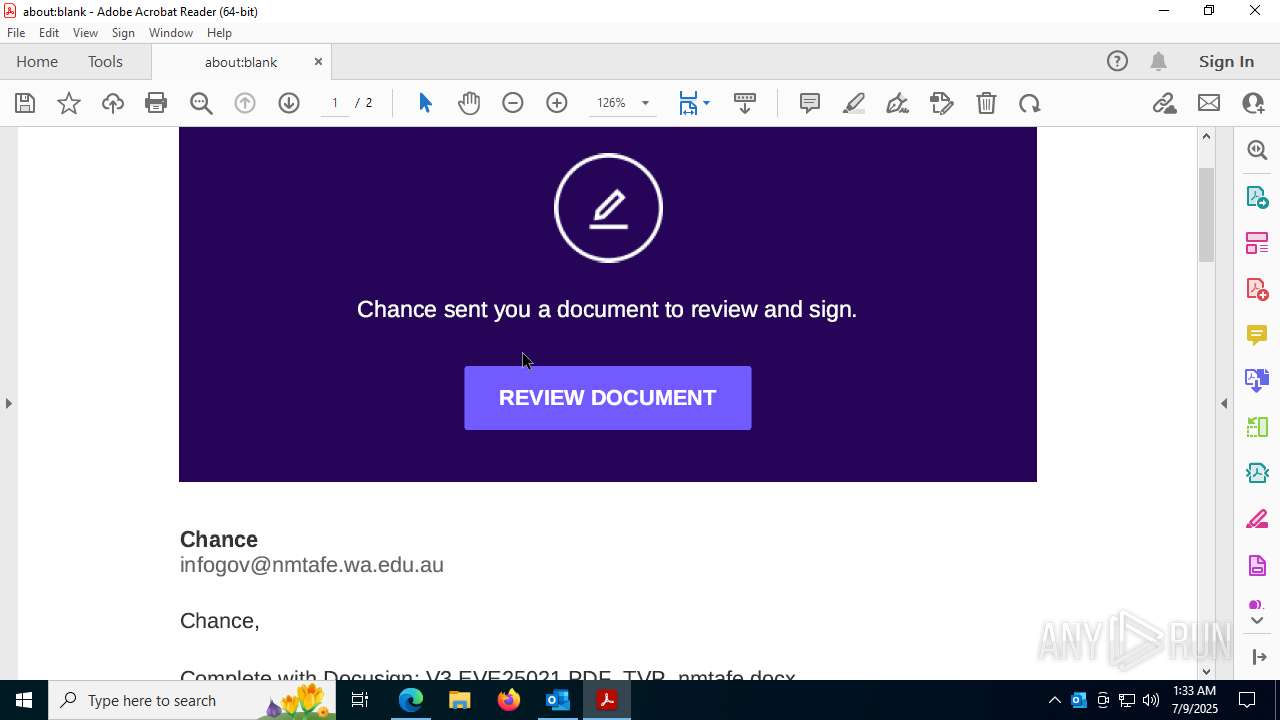Open the purple Protect tool in the right pane

coord(1257,566)
